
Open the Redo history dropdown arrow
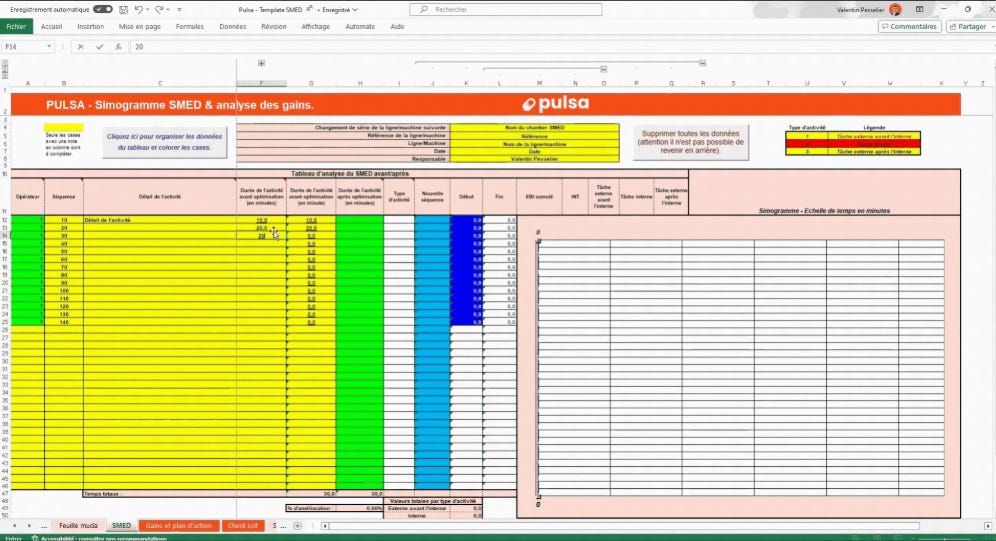pyautogui.click(x=168, y=10)
